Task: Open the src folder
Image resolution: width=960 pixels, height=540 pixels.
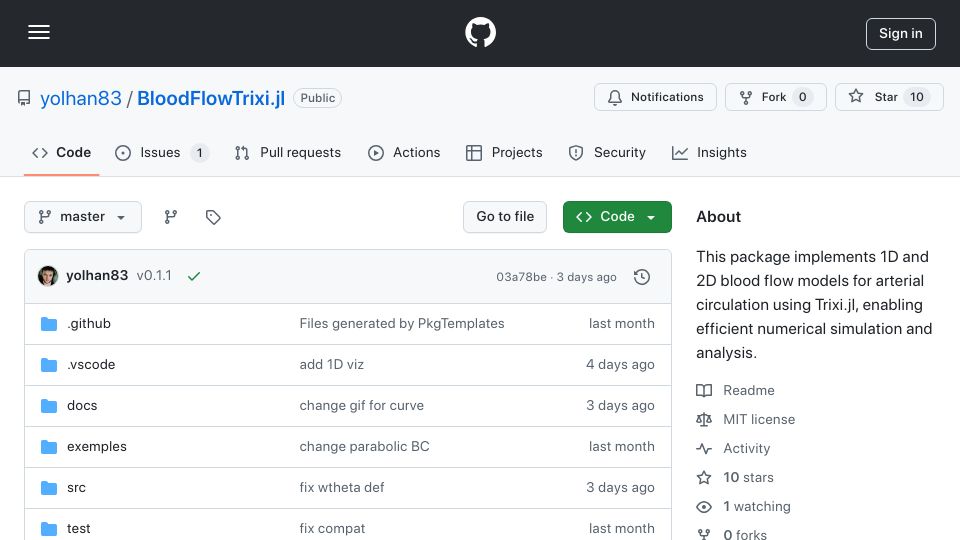Action: tap(77, 487)
